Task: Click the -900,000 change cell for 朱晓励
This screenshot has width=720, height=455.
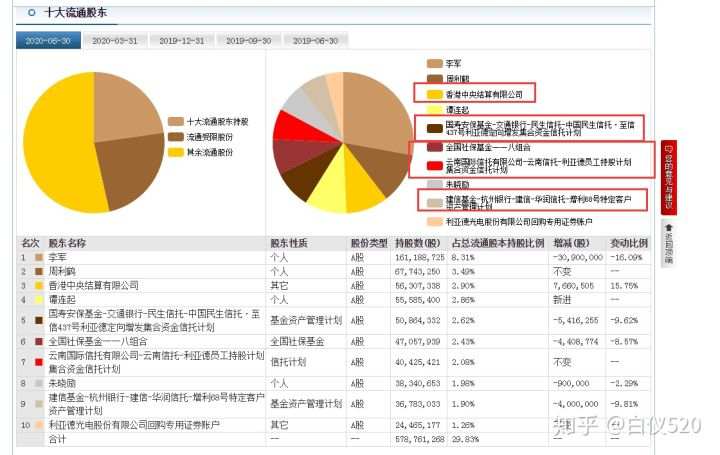Action: (x=571, y=383)
